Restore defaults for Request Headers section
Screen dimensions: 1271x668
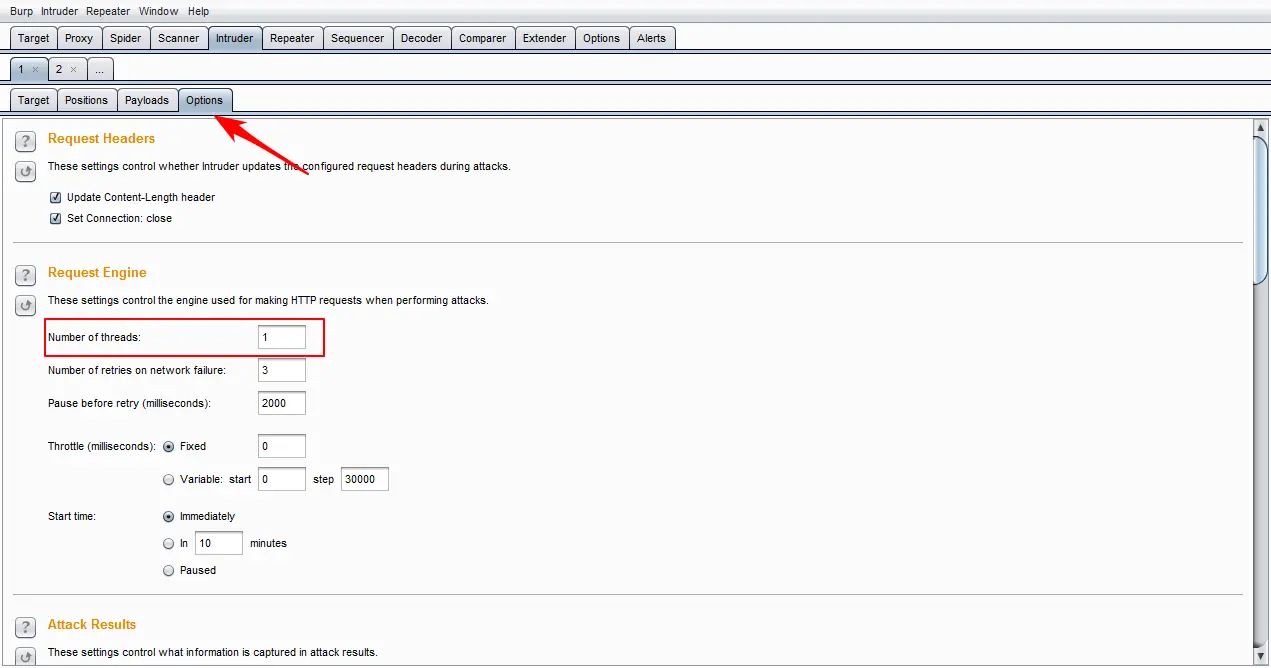(x=26, y=171)
